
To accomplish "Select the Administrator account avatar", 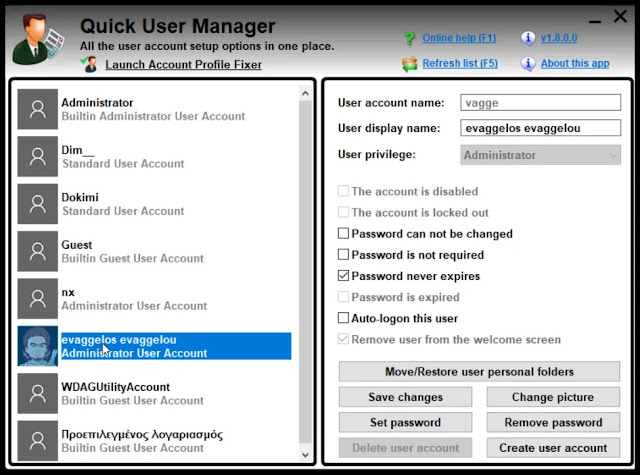I will click(x=38, y=109).
